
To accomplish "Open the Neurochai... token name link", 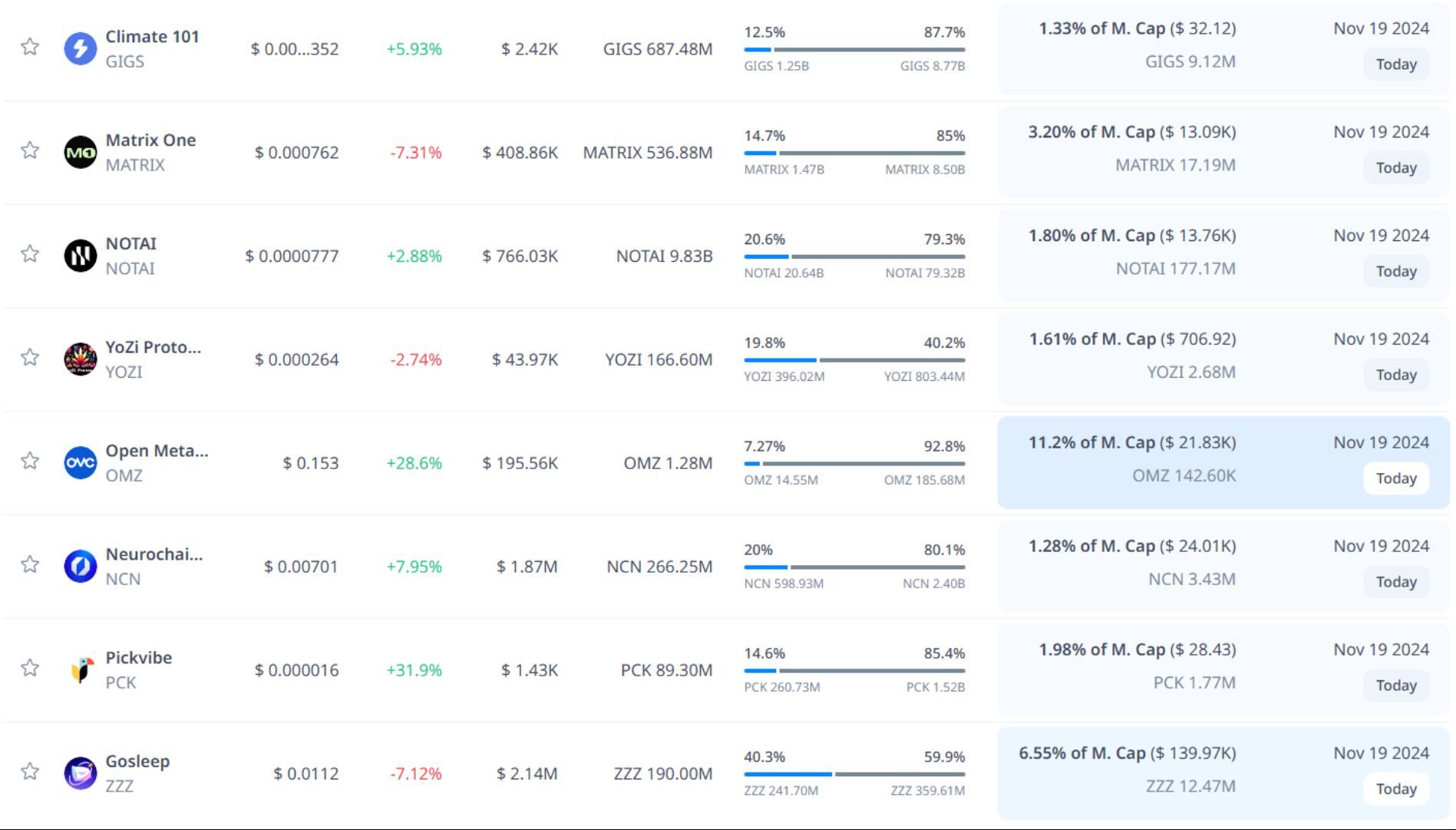I will 154,554.
